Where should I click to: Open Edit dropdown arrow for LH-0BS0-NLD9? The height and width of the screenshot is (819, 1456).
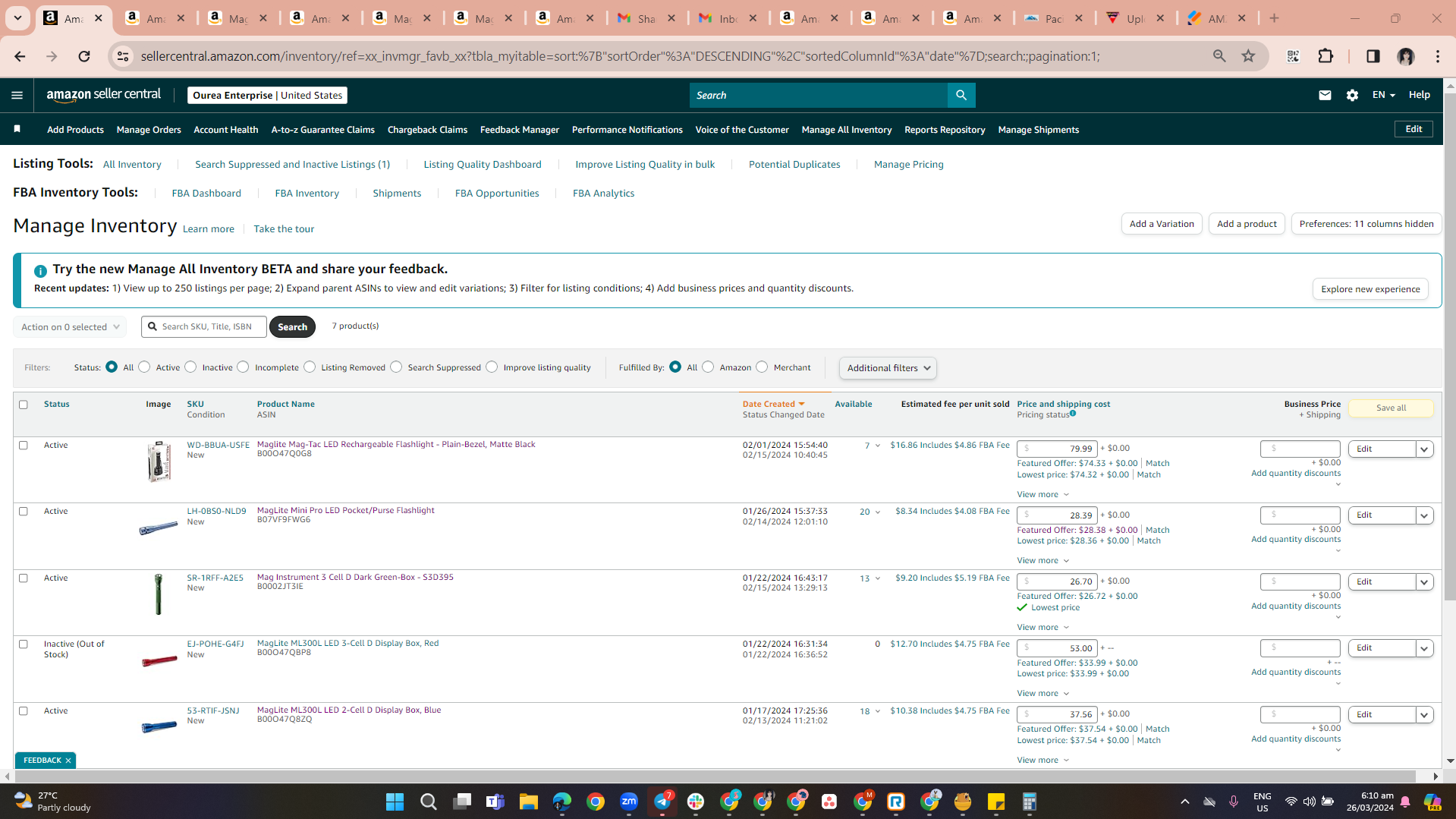(1424, 515)
